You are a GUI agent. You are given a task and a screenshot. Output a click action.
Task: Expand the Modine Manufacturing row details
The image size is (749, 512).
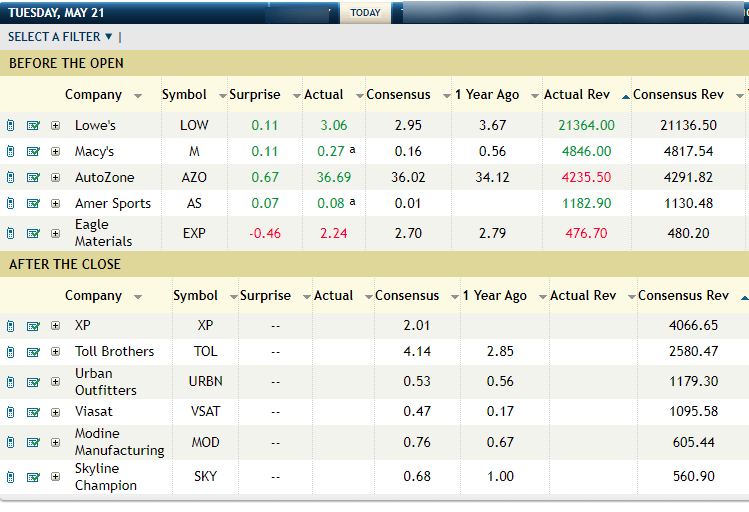pos(55,443)
